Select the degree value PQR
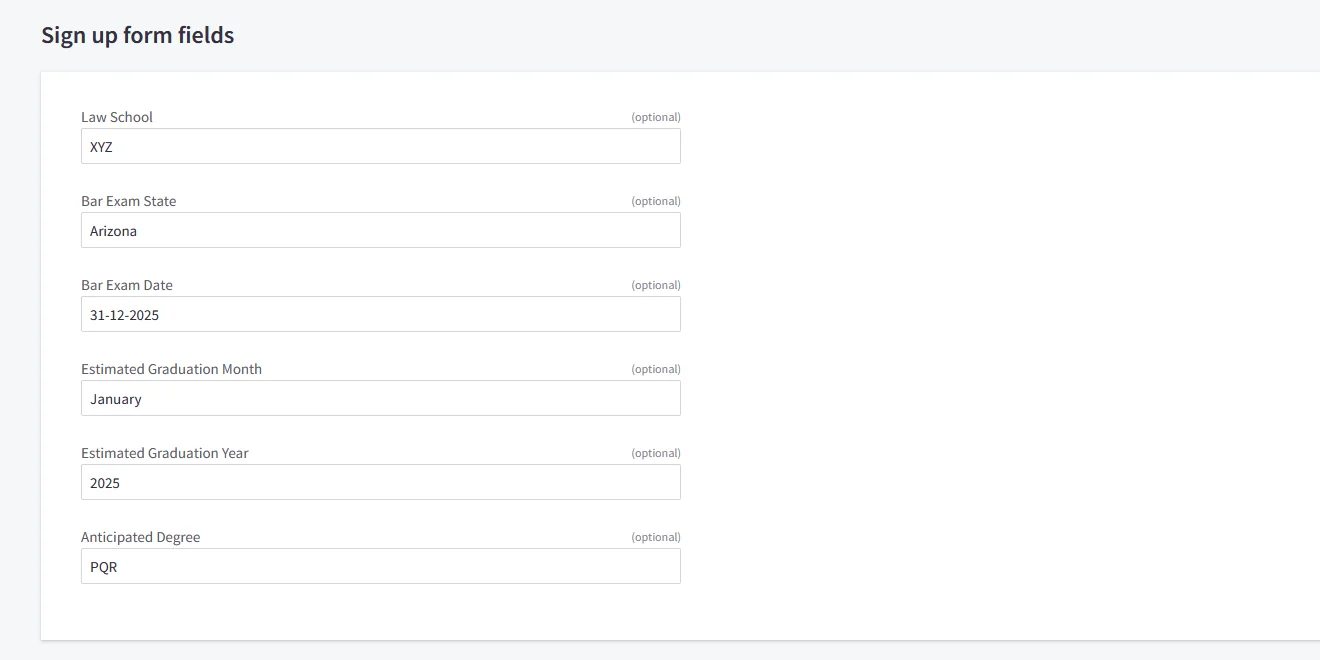Screen dimensions: 1320x660 (104, 566)
